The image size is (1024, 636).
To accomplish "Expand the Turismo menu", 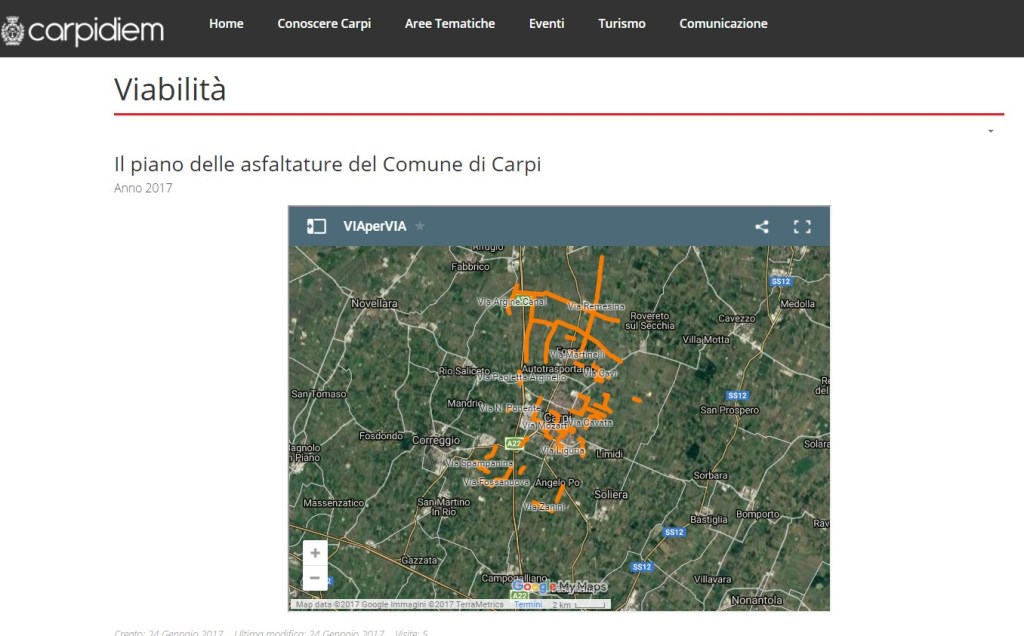I will [x=622, y=24].
